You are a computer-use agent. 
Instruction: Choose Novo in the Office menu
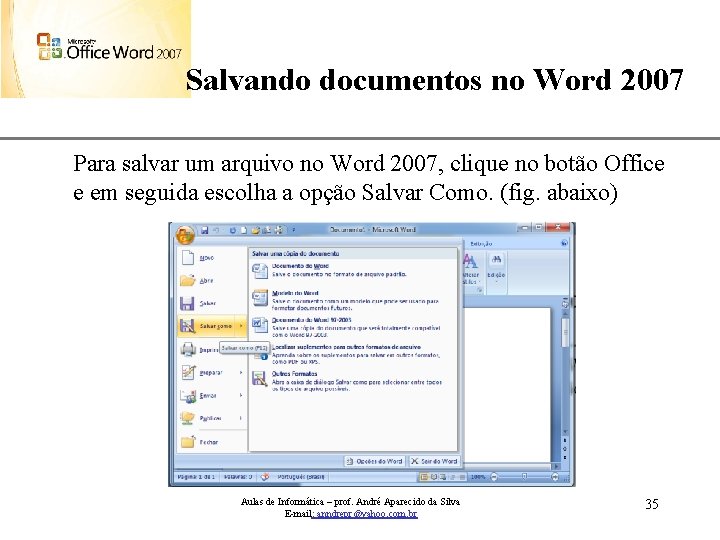[x=212, y=258]
